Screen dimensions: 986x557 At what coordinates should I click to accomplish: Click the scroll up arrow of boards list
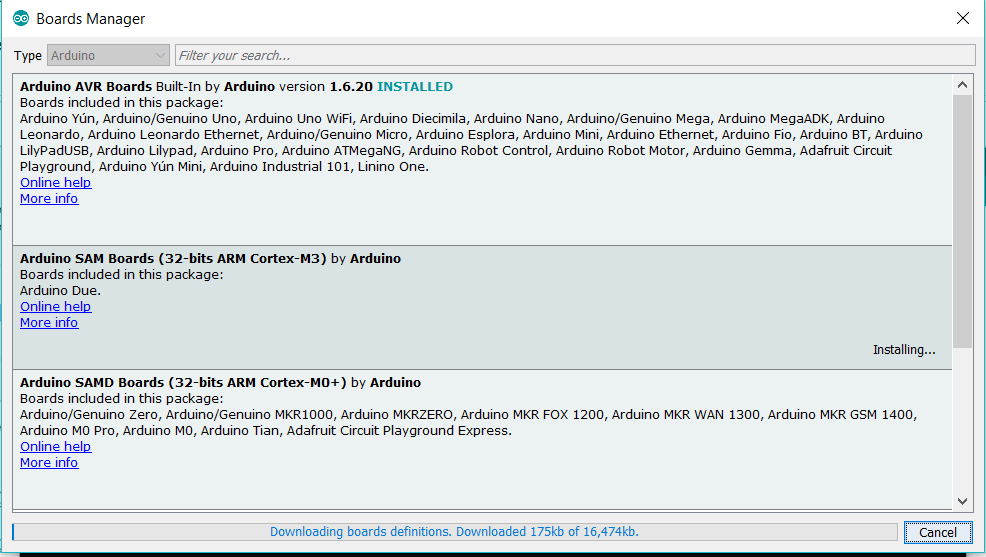[x=962, y=84]
